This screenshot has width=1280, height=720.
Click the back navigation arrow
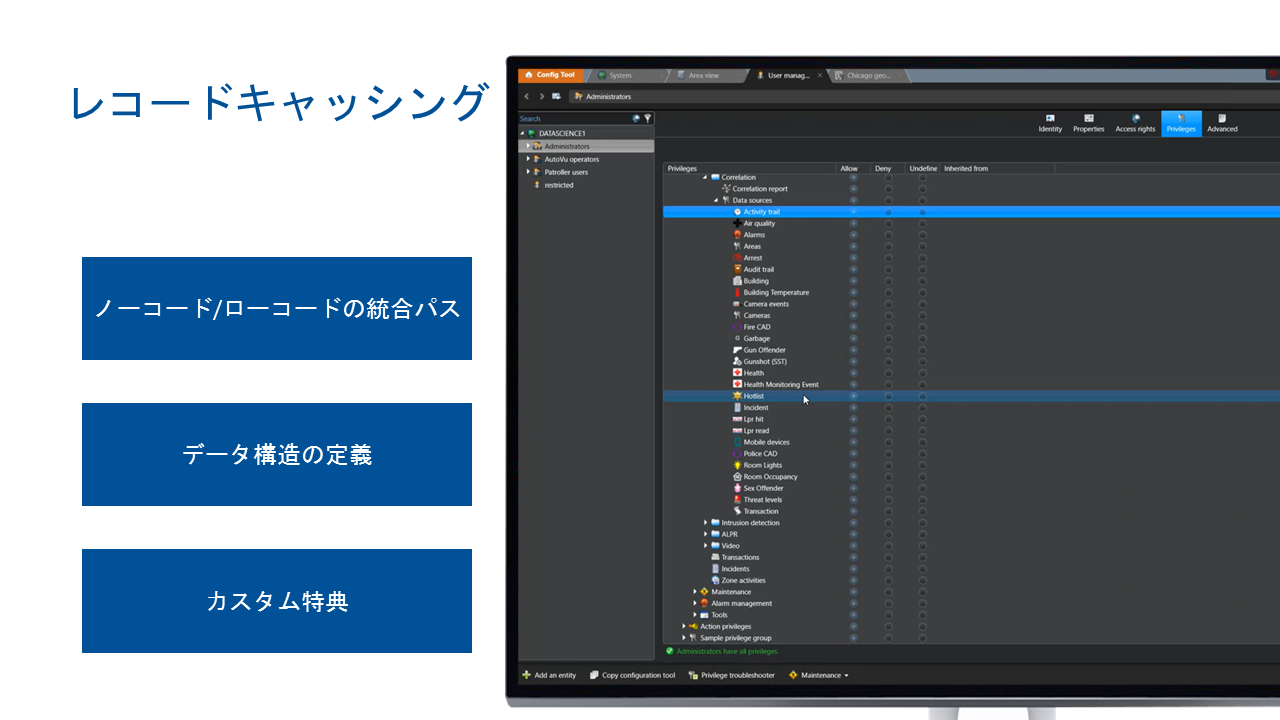527,97
